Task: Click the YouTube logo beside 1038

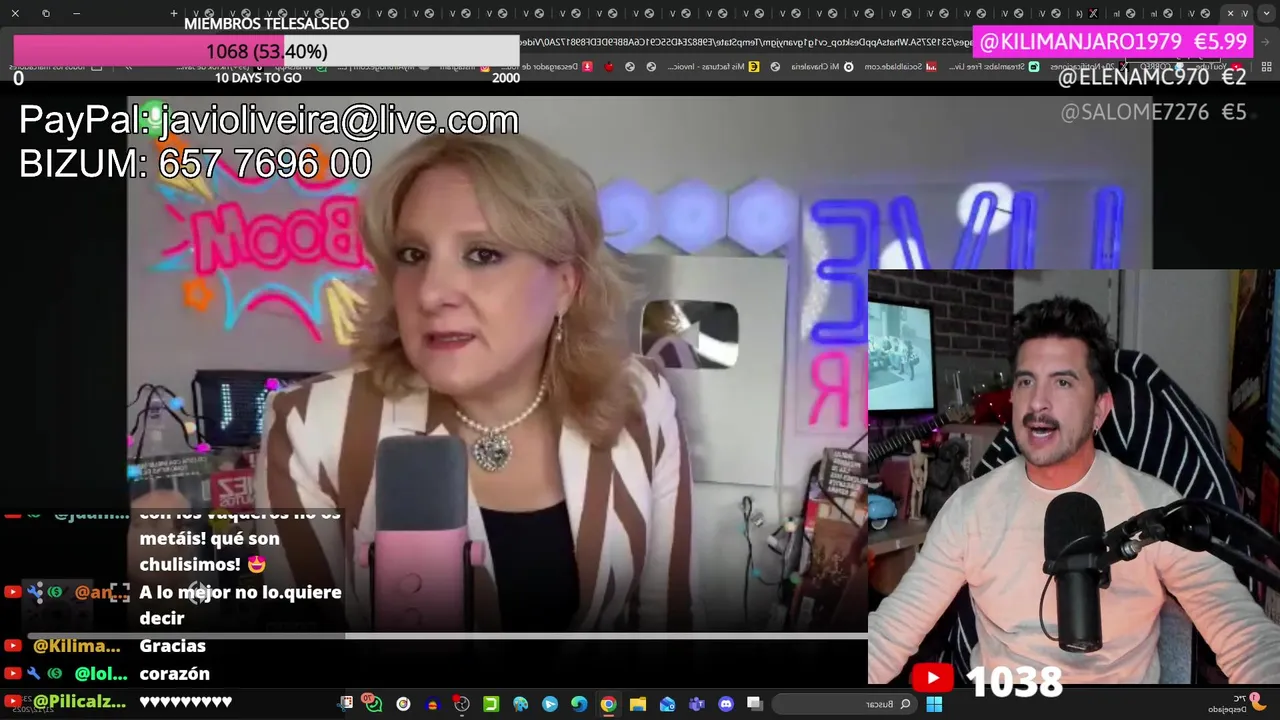Action: click(x=932, y=679)
